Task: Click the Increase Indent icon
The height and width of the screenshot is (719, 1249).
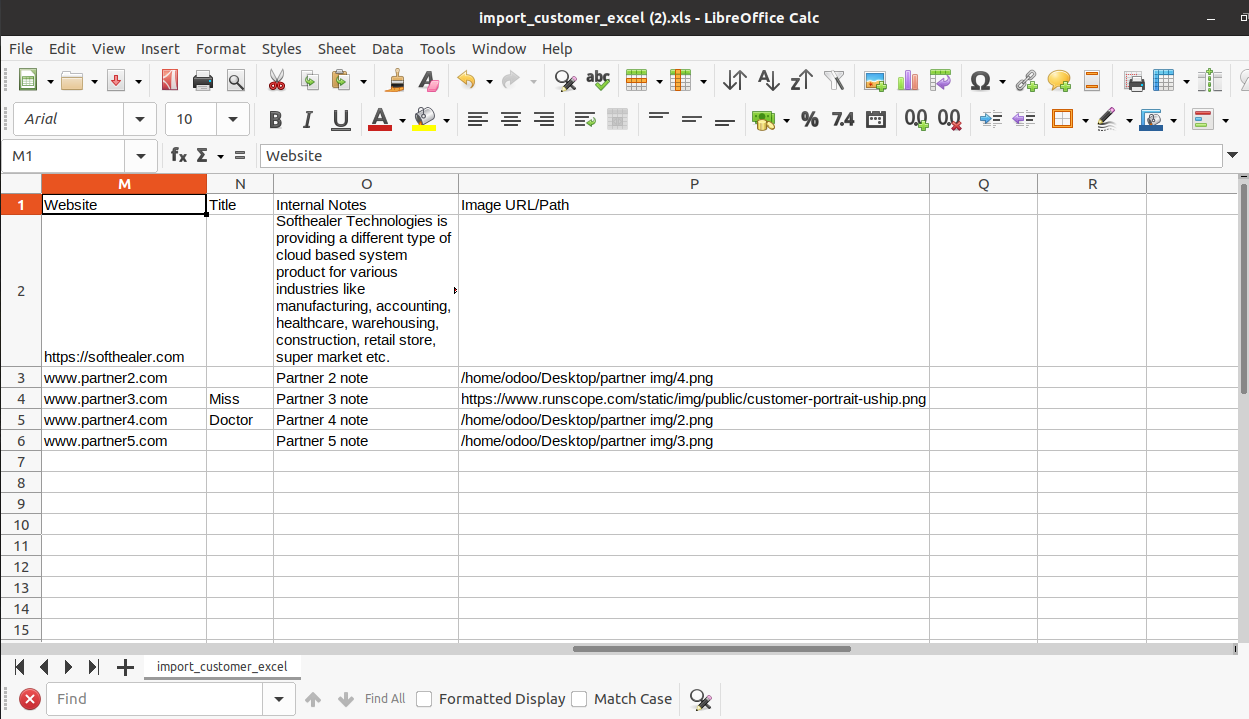Action: point(991,119)
